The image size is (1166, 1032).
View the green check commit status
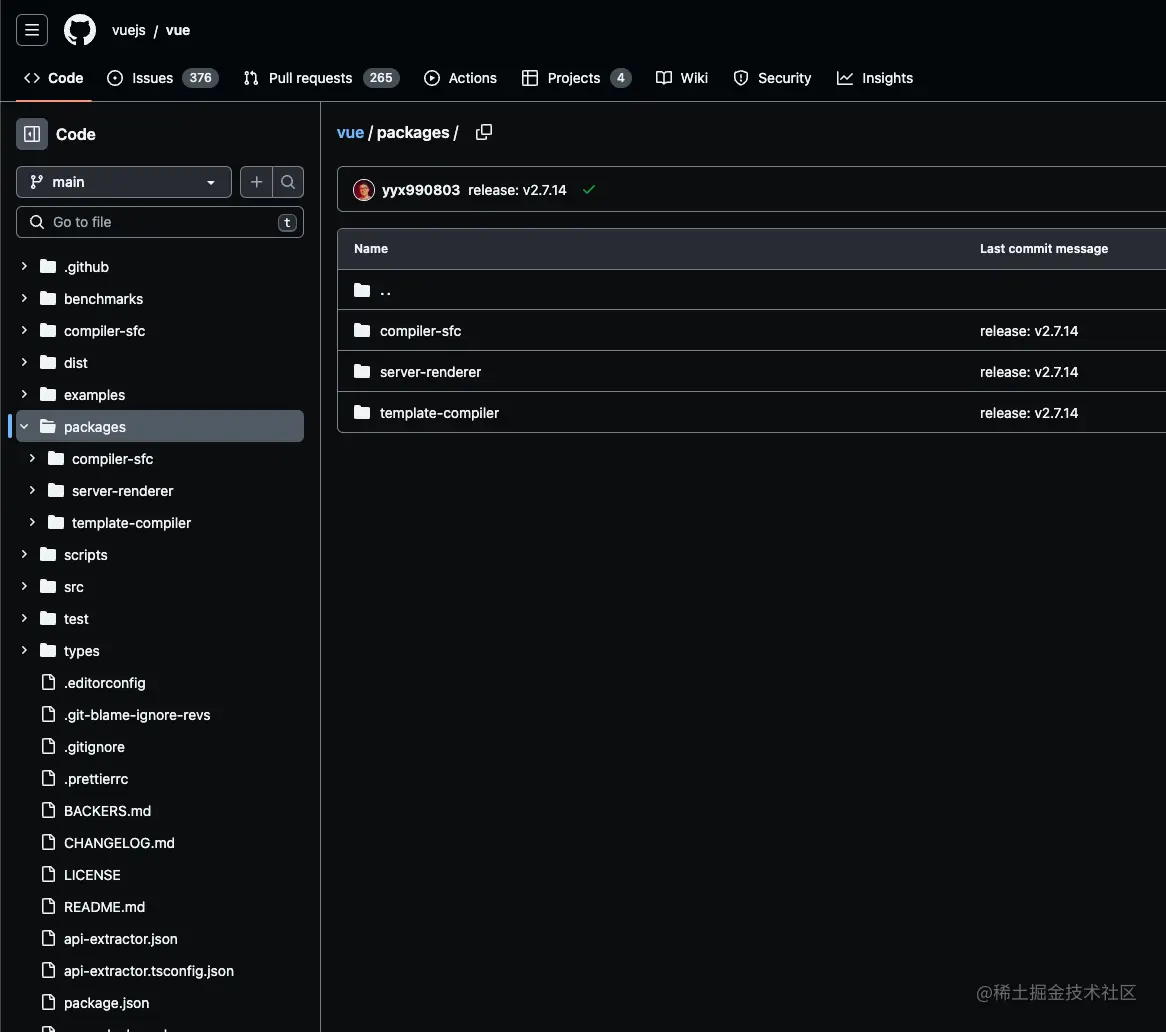(589, 190)
